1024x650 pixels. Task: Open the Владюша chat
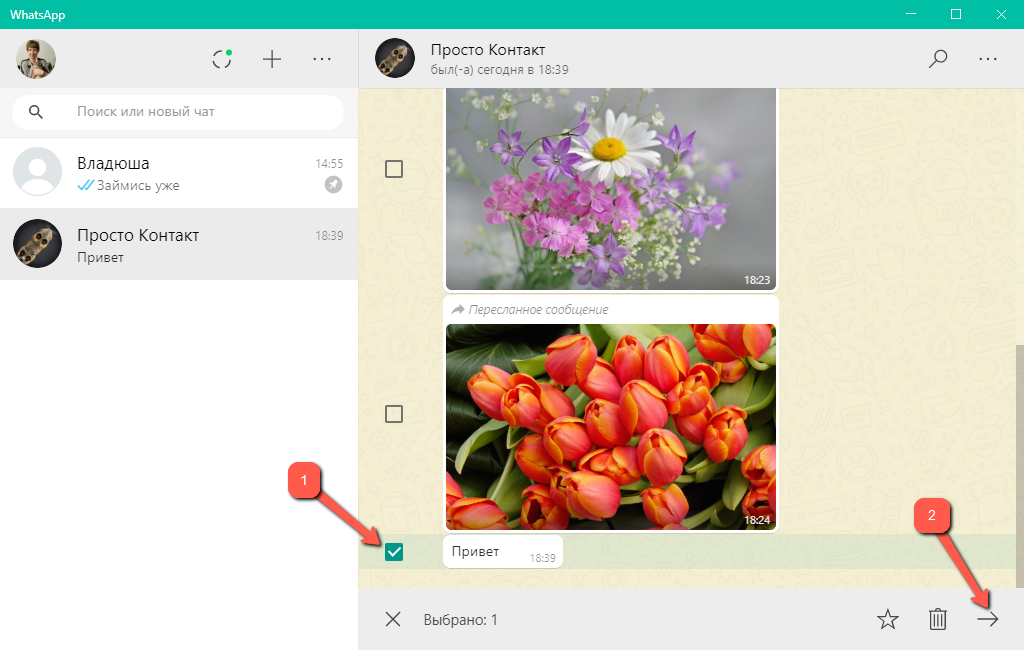179,173
